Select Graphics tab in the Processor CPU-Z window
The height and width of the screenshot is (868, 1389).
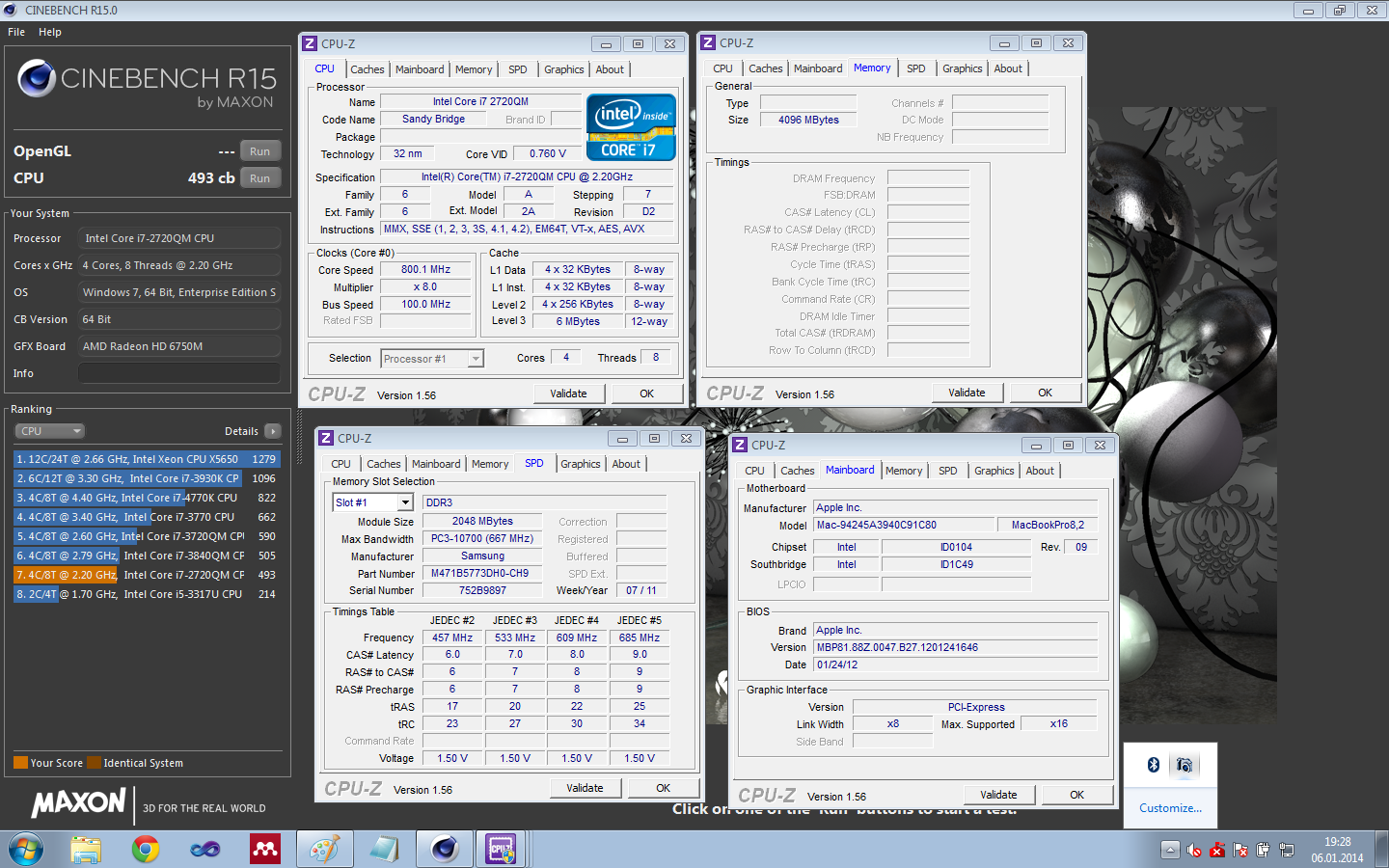point(564,69)
